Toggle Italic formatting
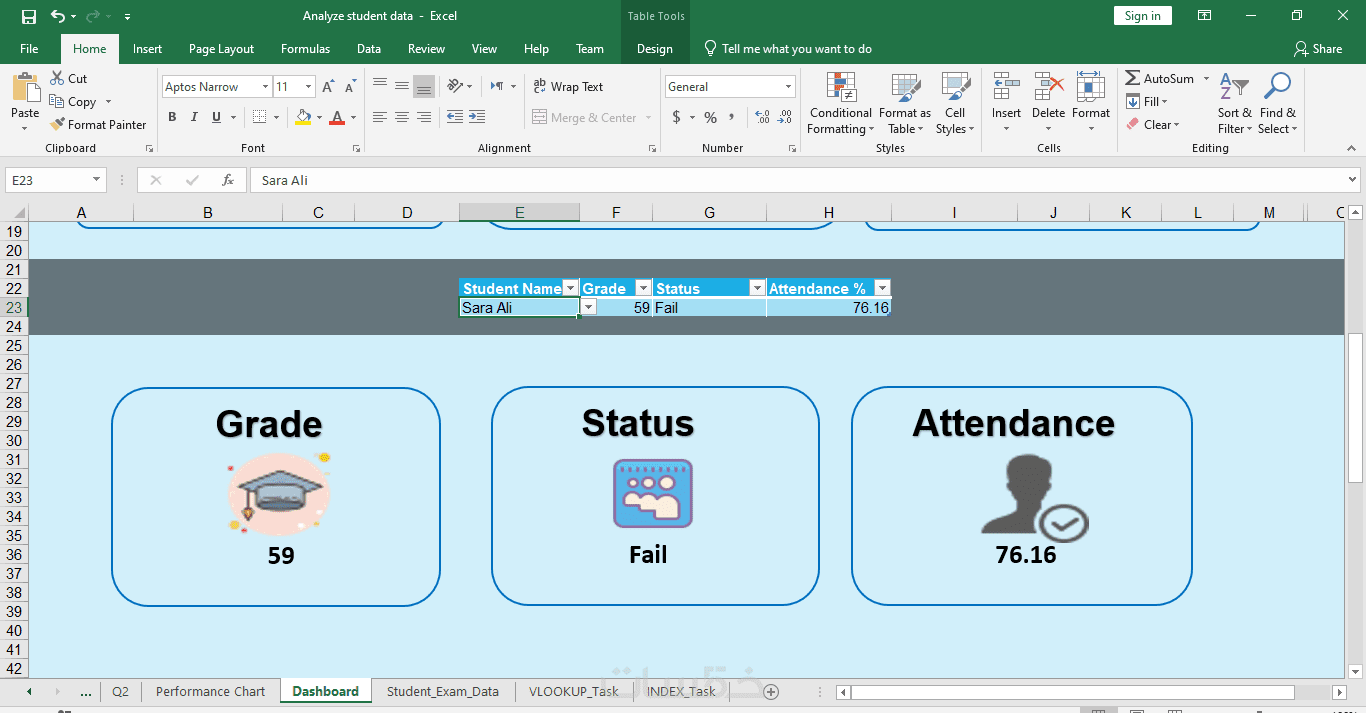The image size is (1366, 713). 194,117
